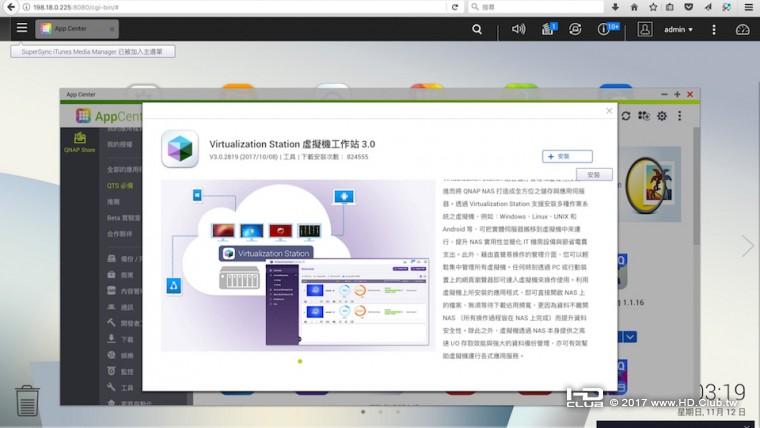This screenshot has height=428, width=760.
Task: Select 全部的應用程式 in sidebar
Action: click(124, 170)
